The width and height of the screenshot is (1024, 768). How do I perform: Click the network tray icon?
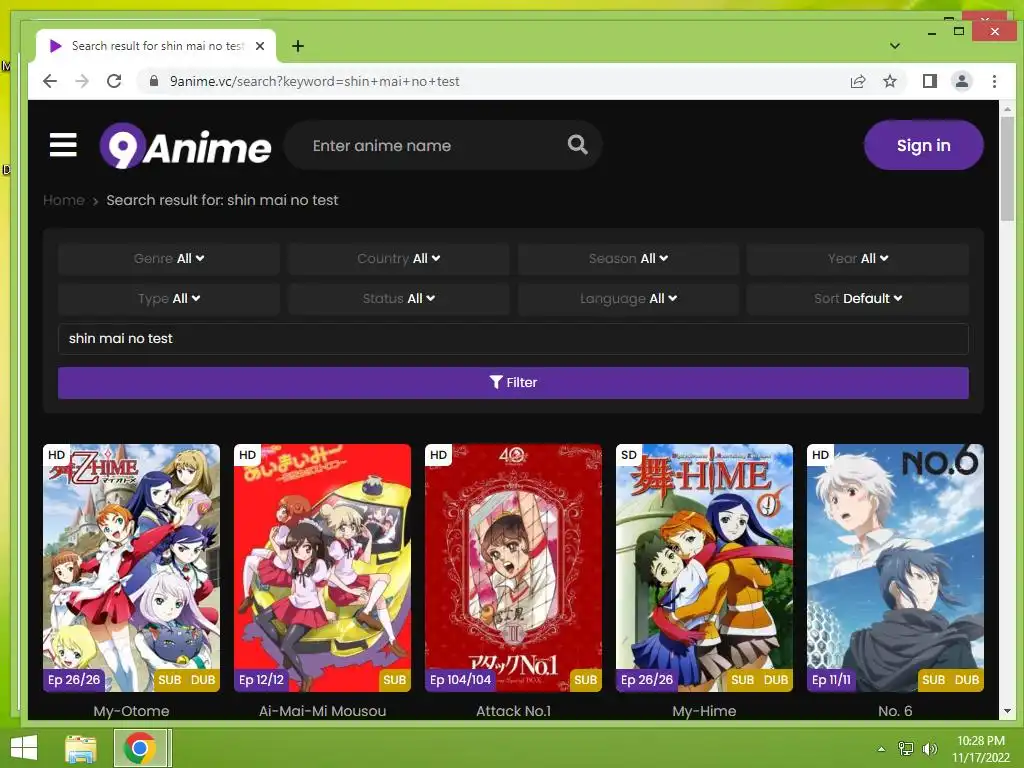[x=905, y=749]
